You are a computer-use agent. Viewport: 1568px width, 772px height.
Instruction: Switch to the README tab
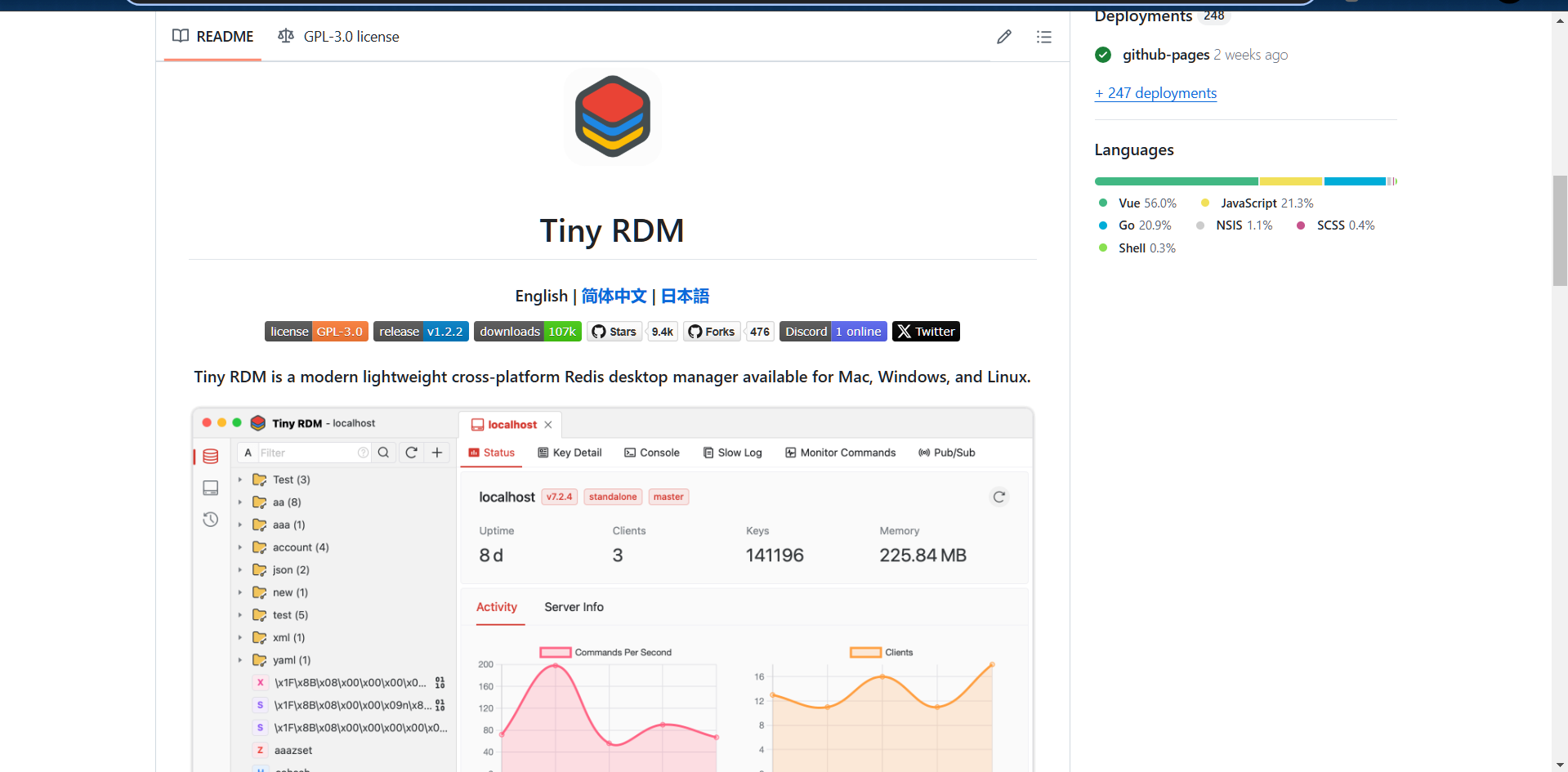point(212,37)
